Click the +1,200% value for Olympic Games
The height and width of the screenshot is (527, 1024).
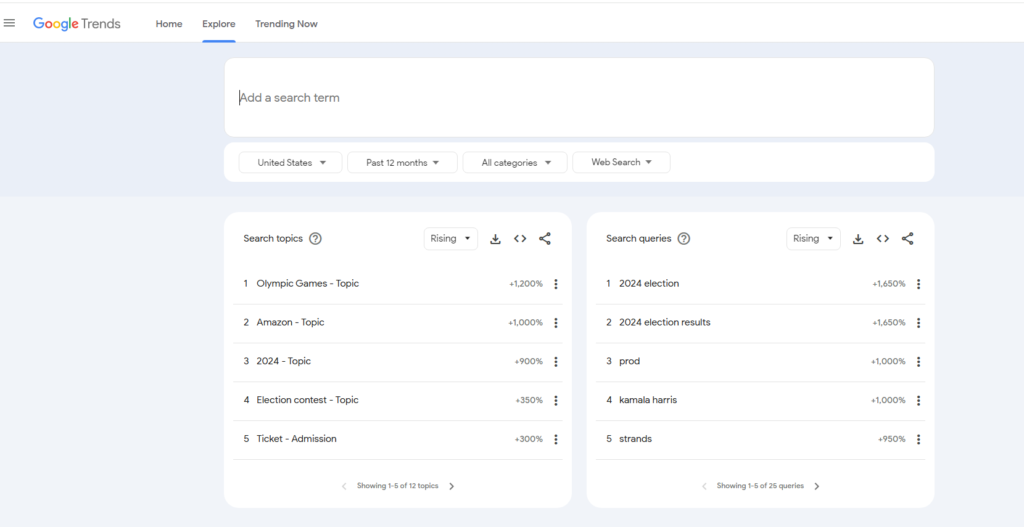[x=526, y=284]
